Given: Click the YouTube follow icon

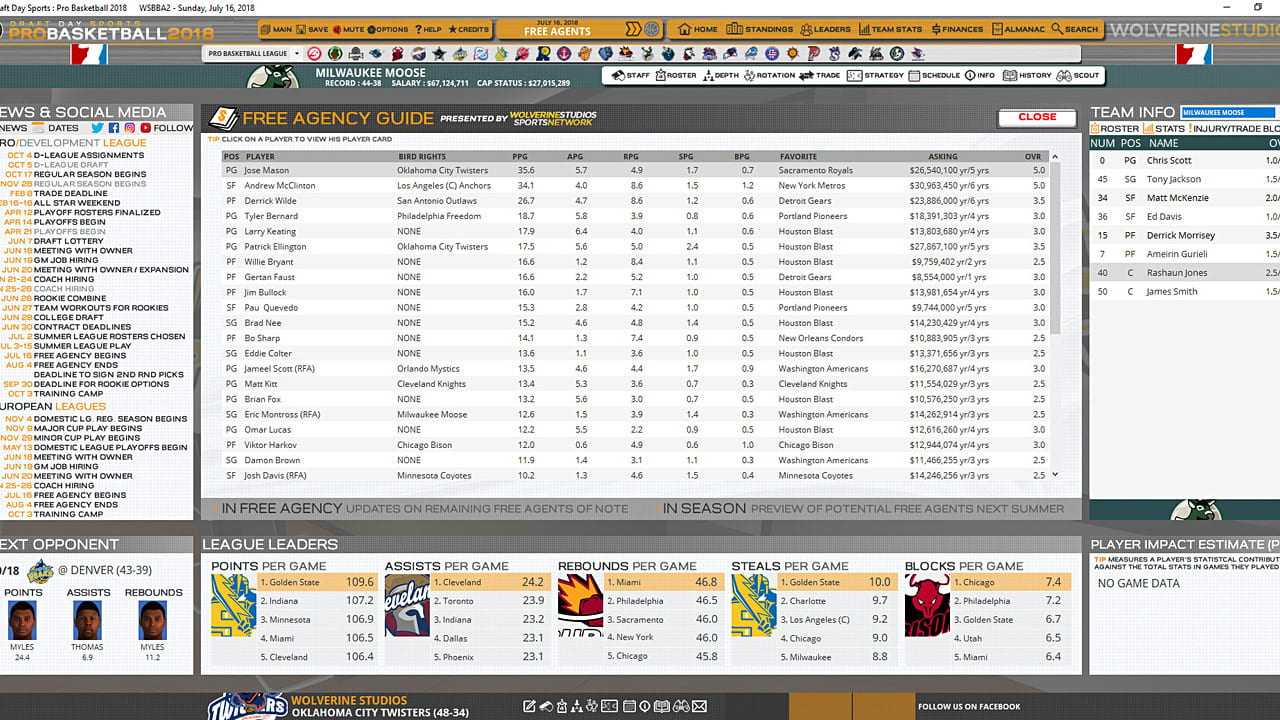Looking at the screenshot, I should click(146, 128).
